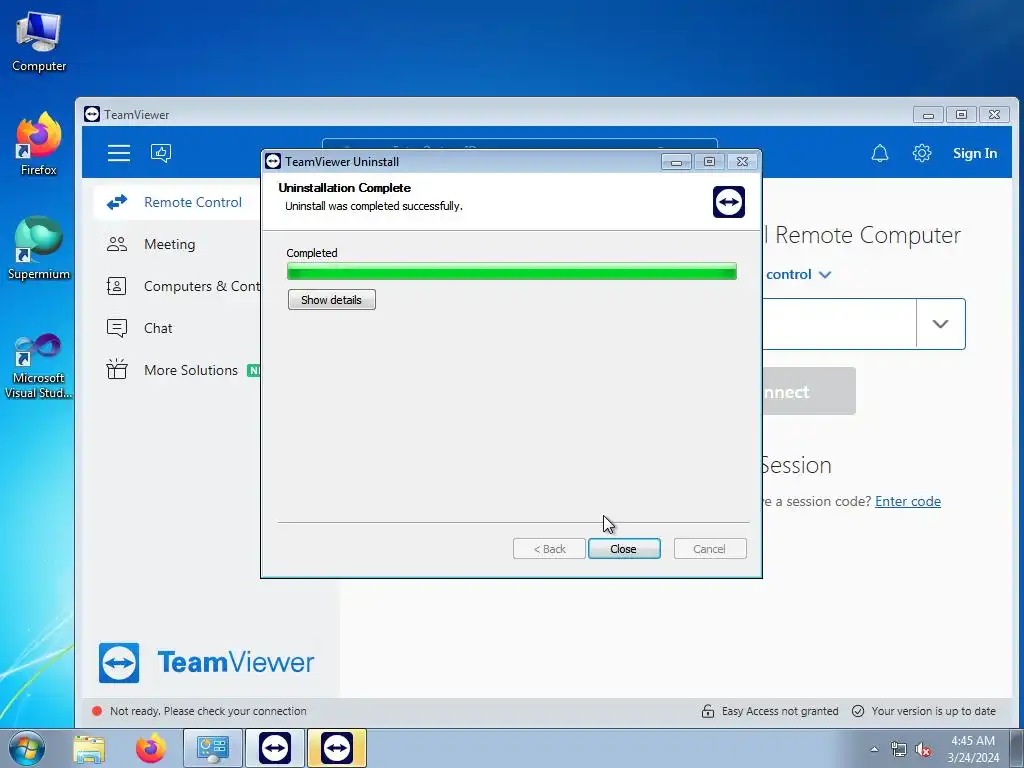Click the TeamViewer main window title icon
The height and width of the screenshot is (768, 1024).
92,114
